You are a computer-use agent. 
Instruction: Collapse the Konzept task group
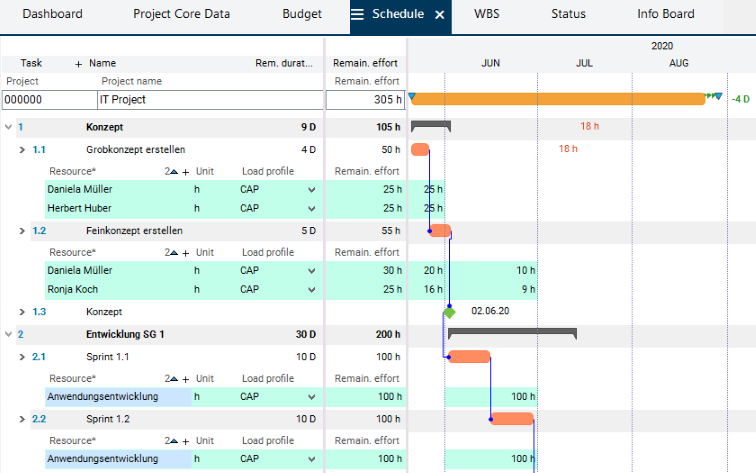click(9, 128)
